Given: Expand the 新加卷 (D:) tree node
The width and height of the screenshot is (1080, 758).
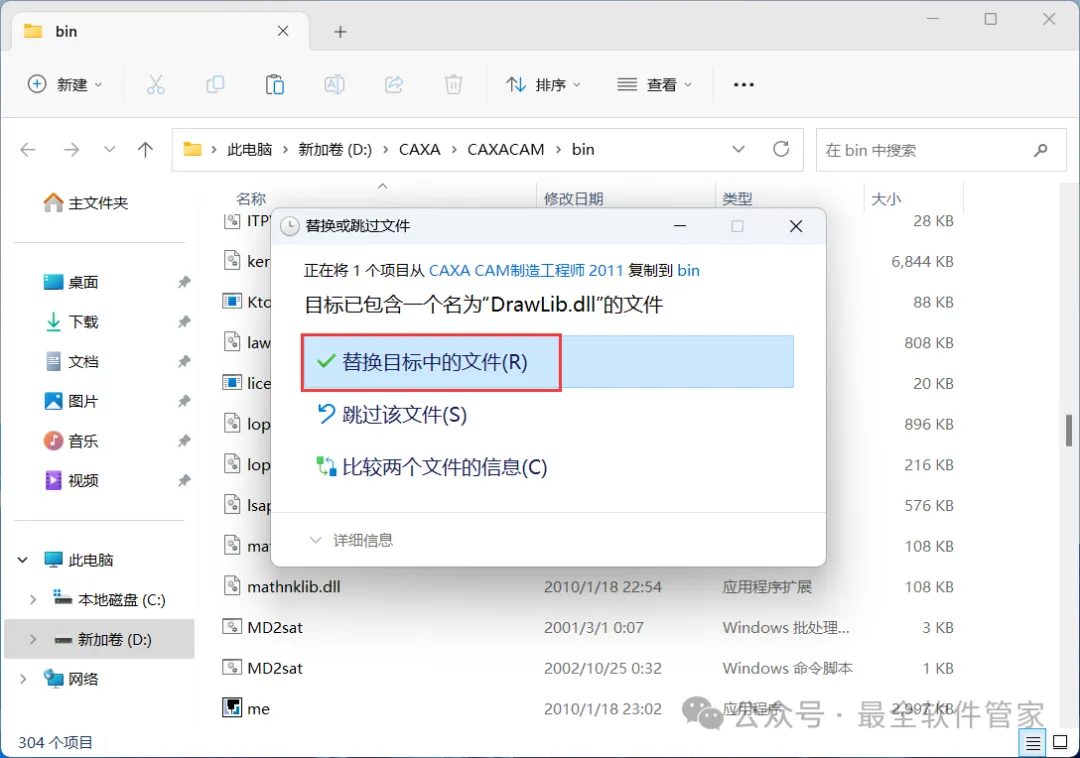Looking at the screenshot, I should pyautogui.click(x=32, y=640).
